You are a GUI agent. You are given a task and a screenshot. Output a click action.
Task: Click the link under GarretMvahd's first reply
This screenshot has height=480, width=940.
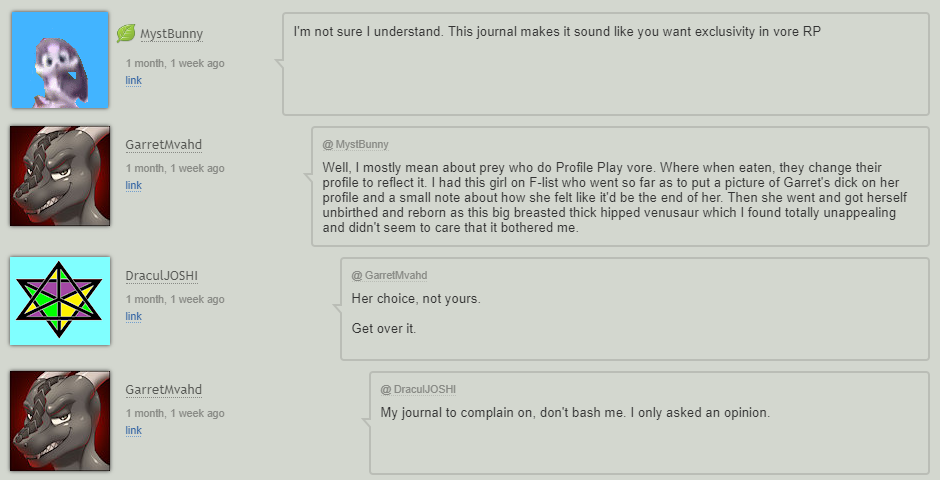pyautogui.click(x=133, y=185)
